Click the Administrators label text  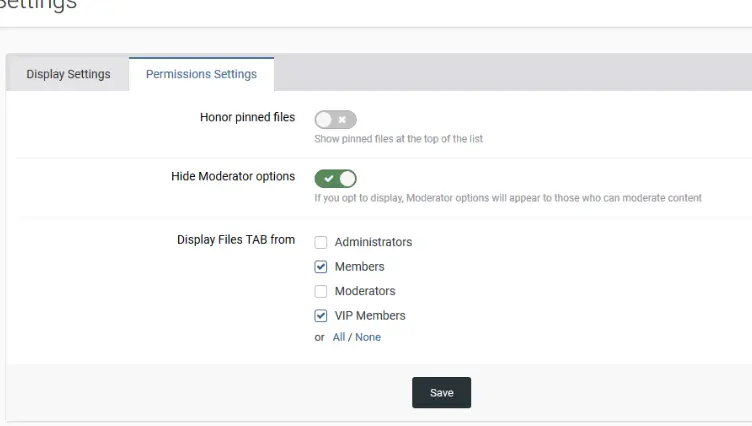click(x=373, y=242)
